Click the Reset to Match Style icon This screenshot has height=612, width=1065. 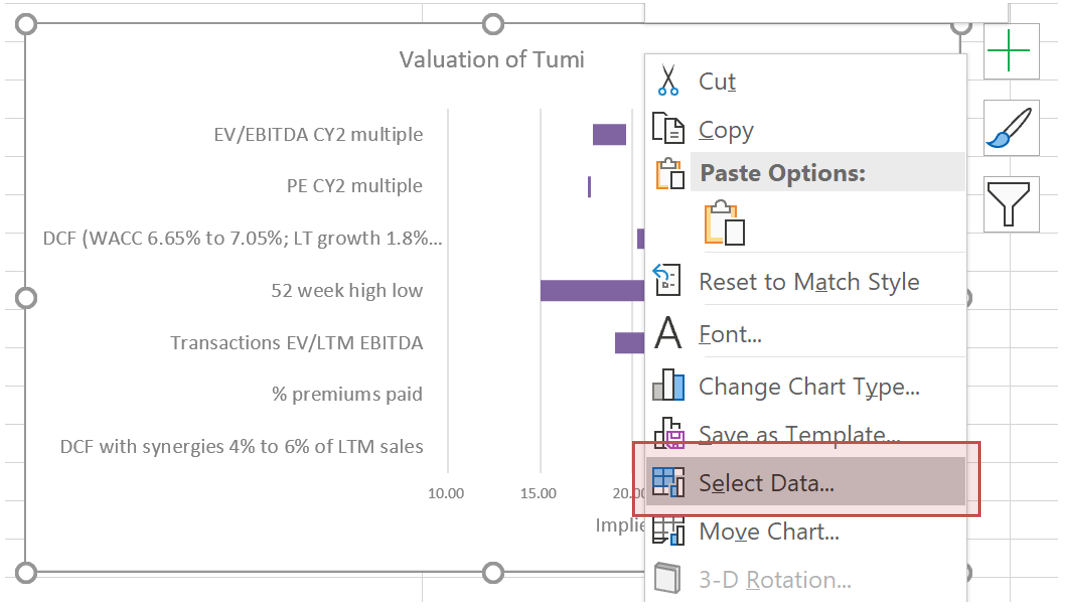pyautogui.click(x=668, y=281)
